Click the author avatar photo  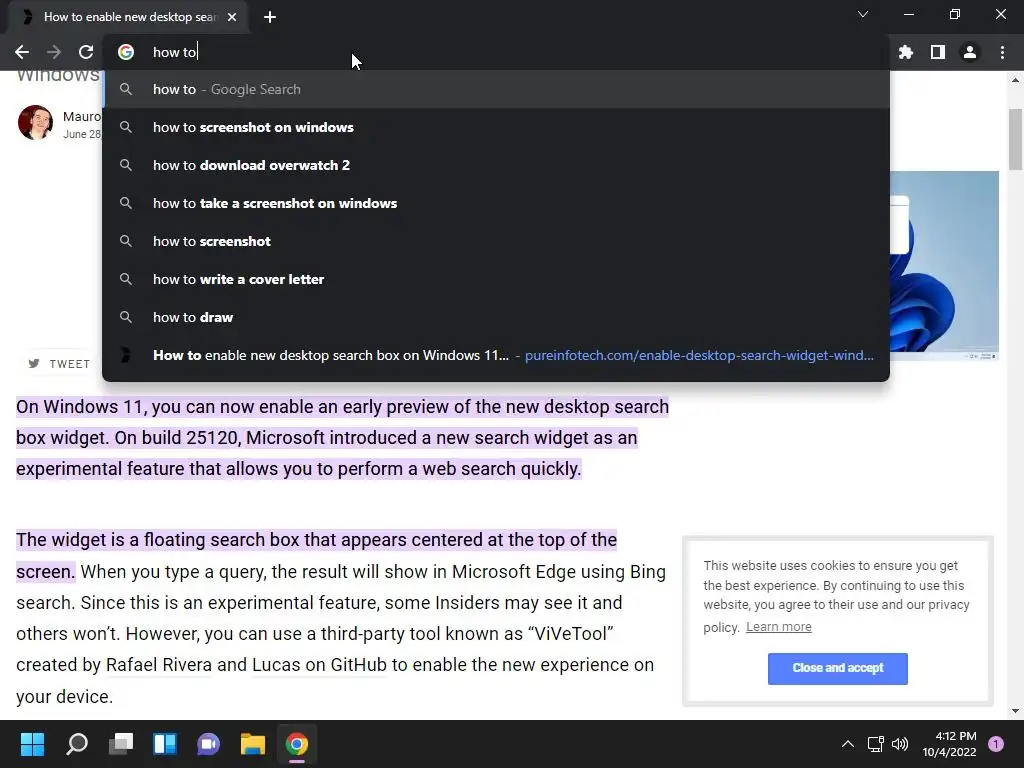point(35,122)
